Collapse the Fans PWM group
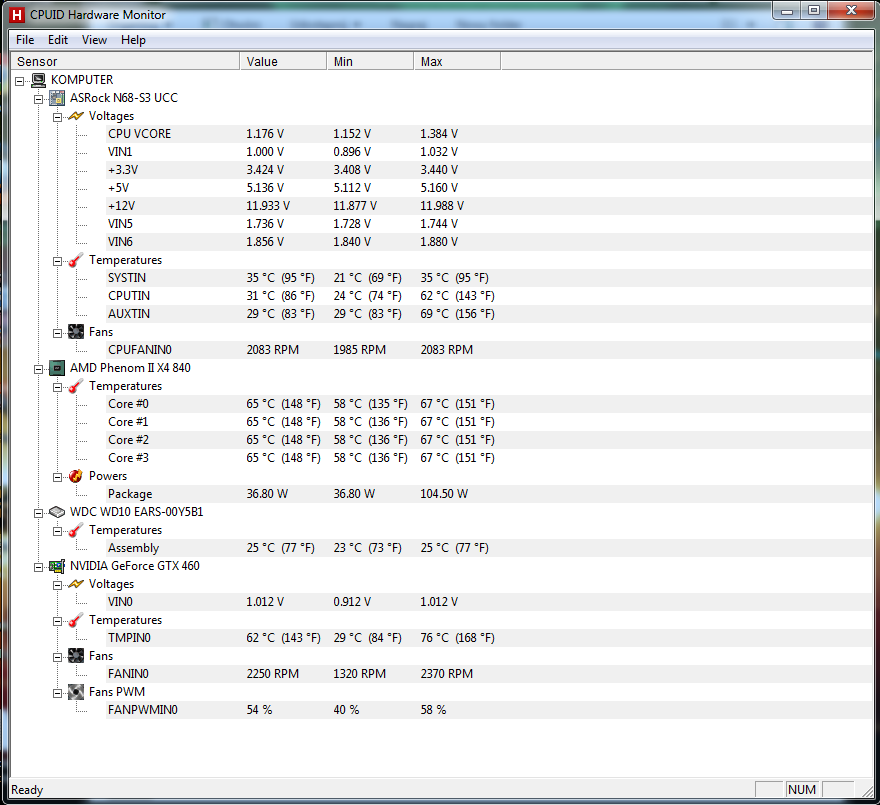 click(57, 693)
